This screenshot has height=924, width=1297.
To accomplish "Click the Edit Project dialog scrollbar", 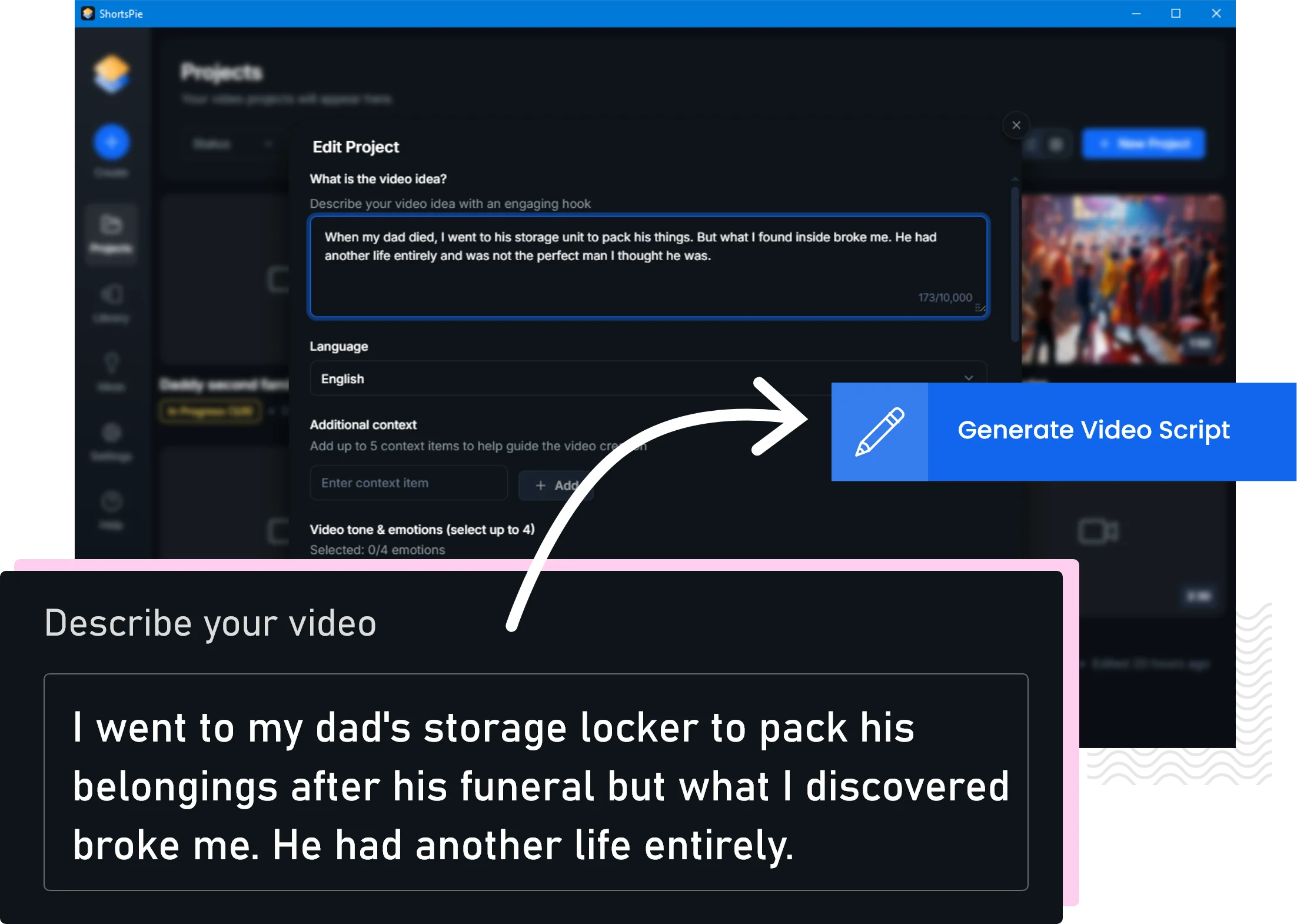I will tap(1015, 265).
